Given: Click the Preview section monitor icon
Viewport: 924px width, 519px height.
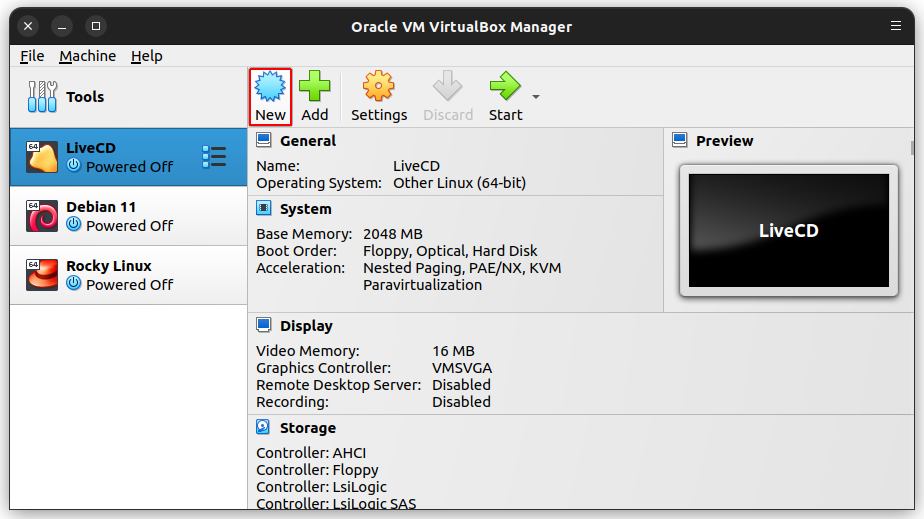Looking at the screenshot, I should (679, 140).
